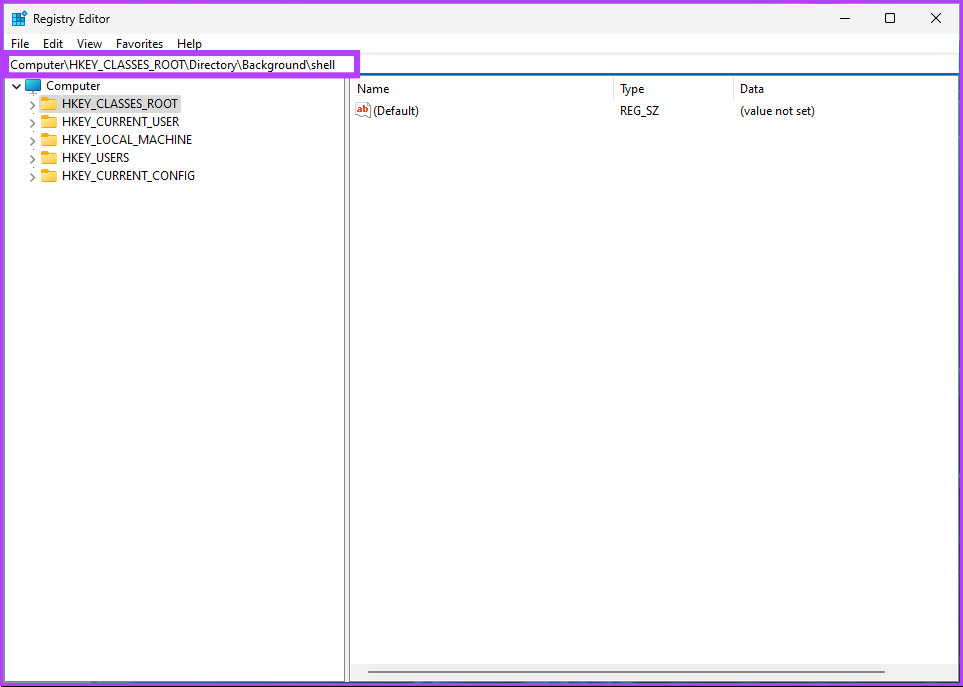Open the File menu

(20, 44)
